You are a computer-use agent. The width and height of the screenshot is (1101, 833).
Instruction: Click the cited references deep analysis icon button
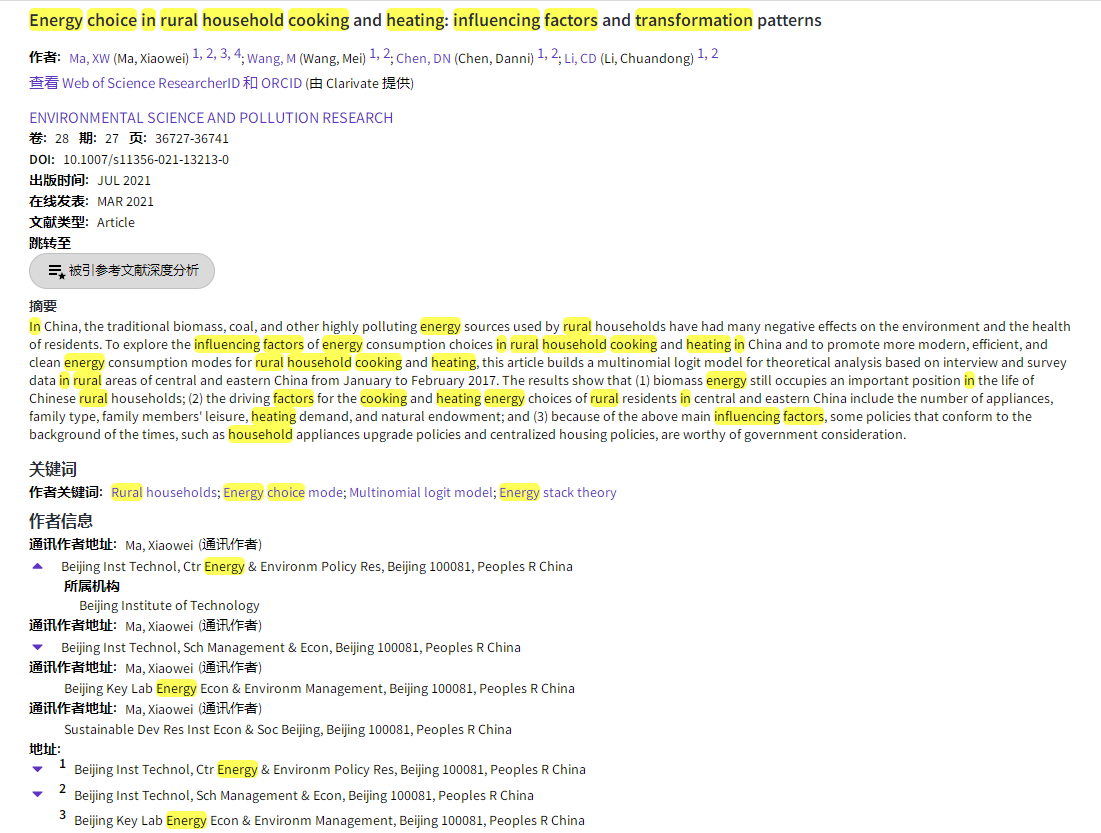pos(57,271)
